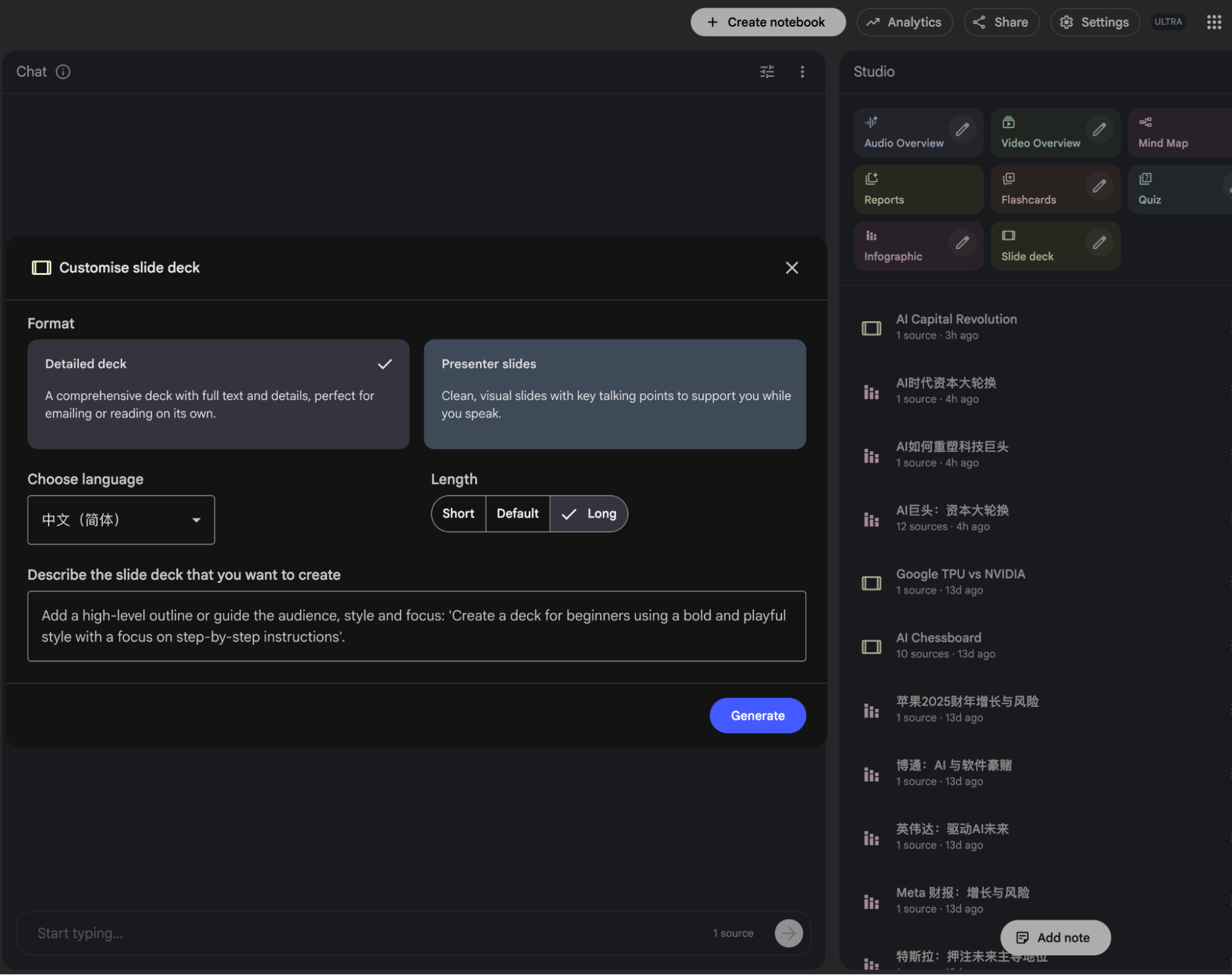The width and height of the screenshot is (1232, 975).
Task: Click the Flashcards edit pencil icon
Action: tap(1099, 187)
